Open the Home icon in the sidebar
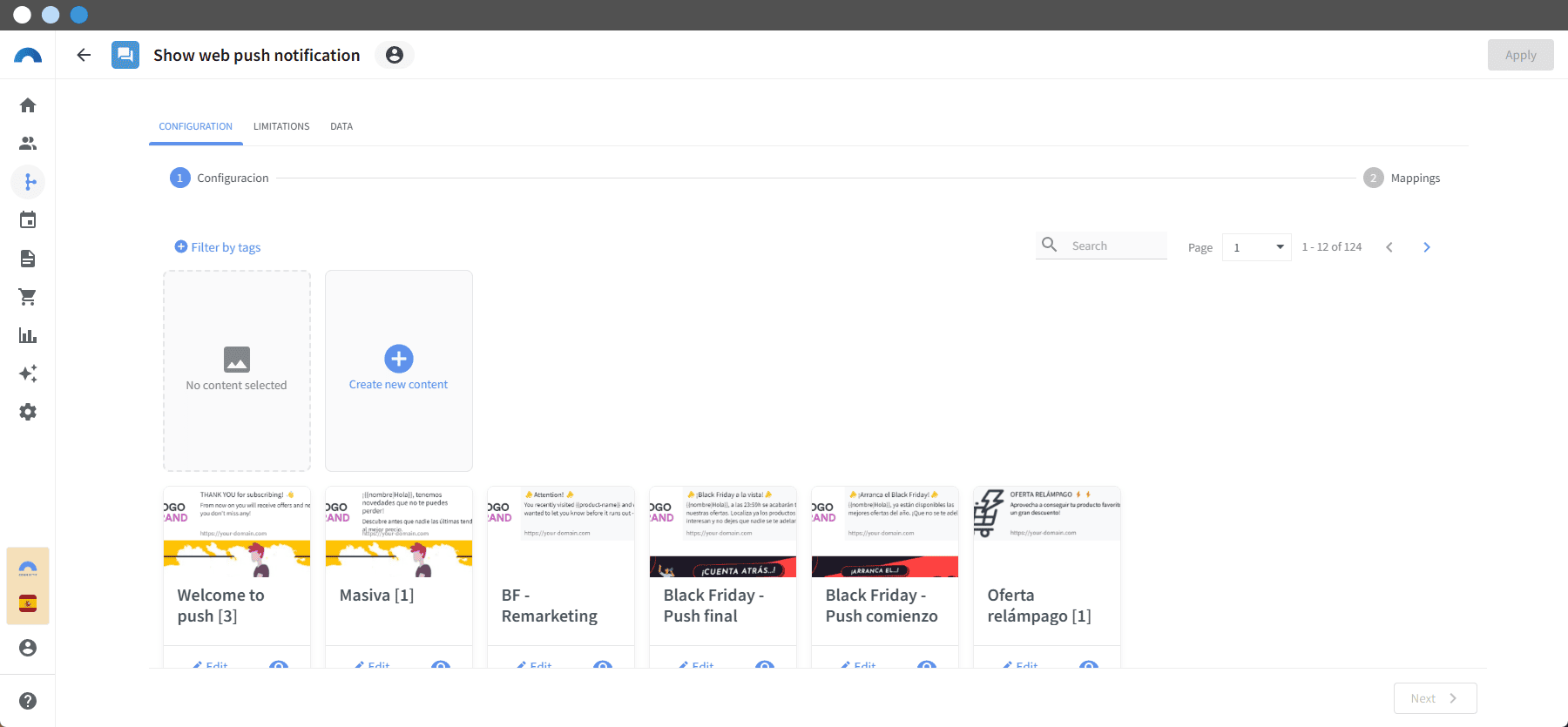 (x=28, y=105)
